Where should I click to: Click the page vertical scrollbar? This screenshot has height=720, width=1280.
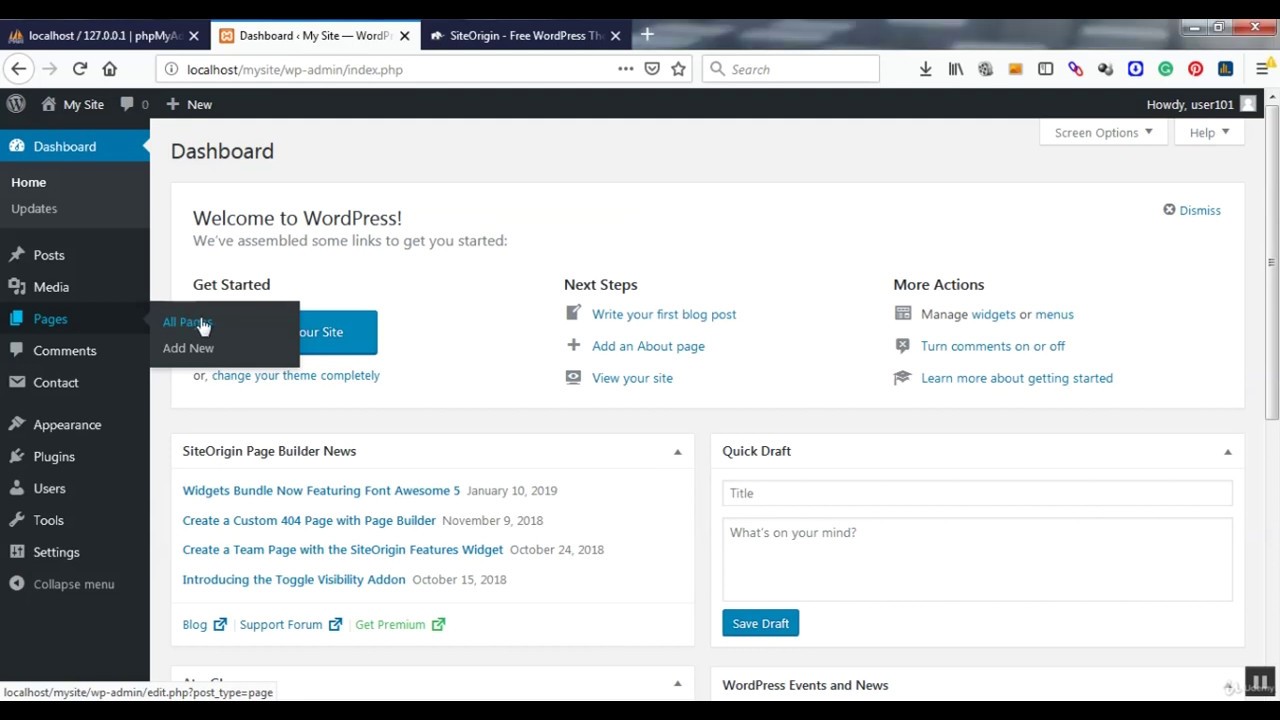[1272, 260]
